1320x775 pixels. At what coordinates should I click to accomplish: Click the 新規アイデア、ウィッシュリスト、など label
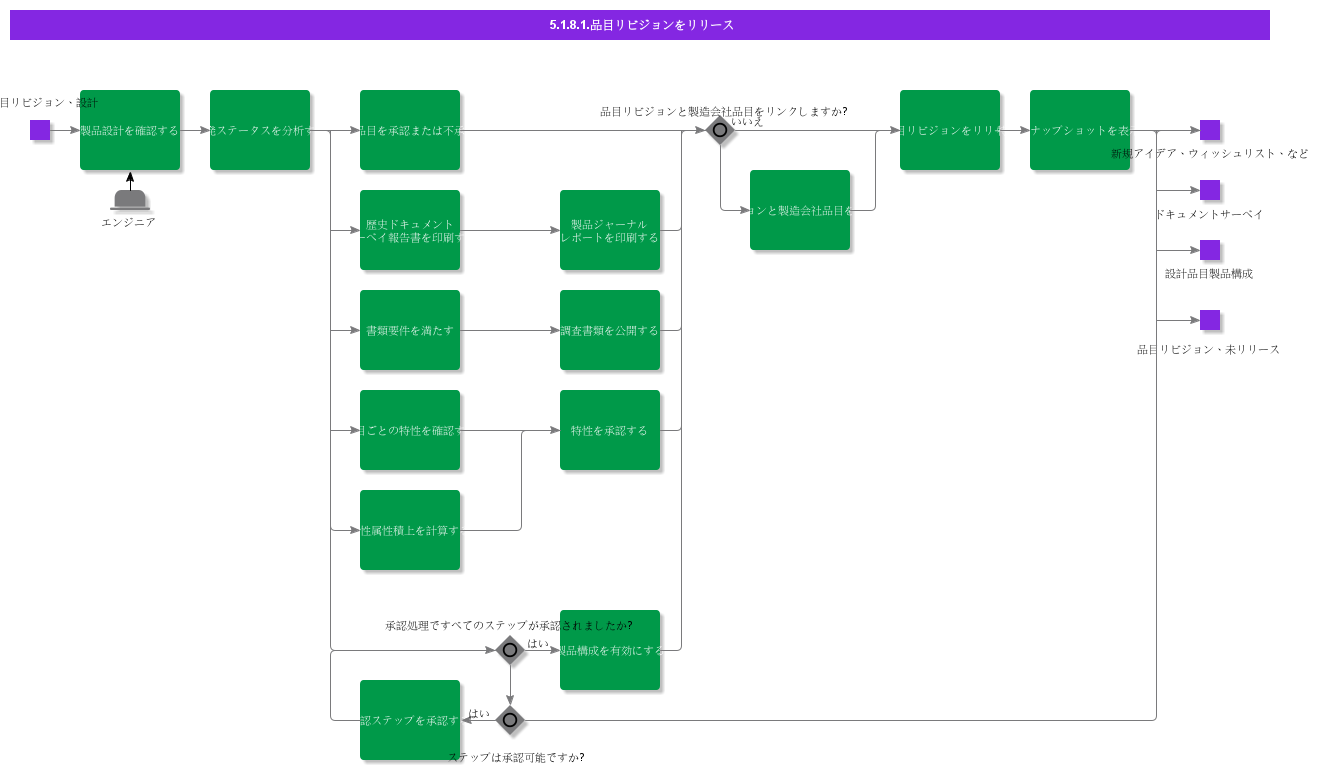(1210, 153)
